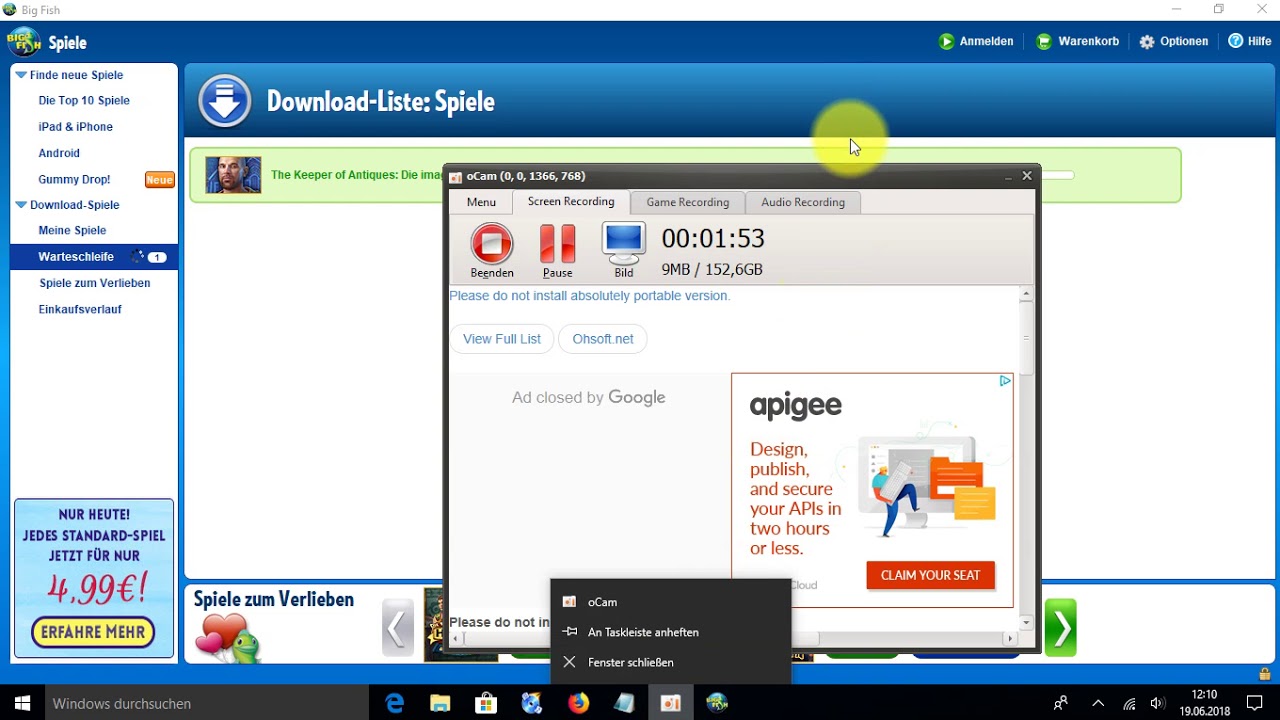Click the oCam vertical scrollbar

[1026, 338]
